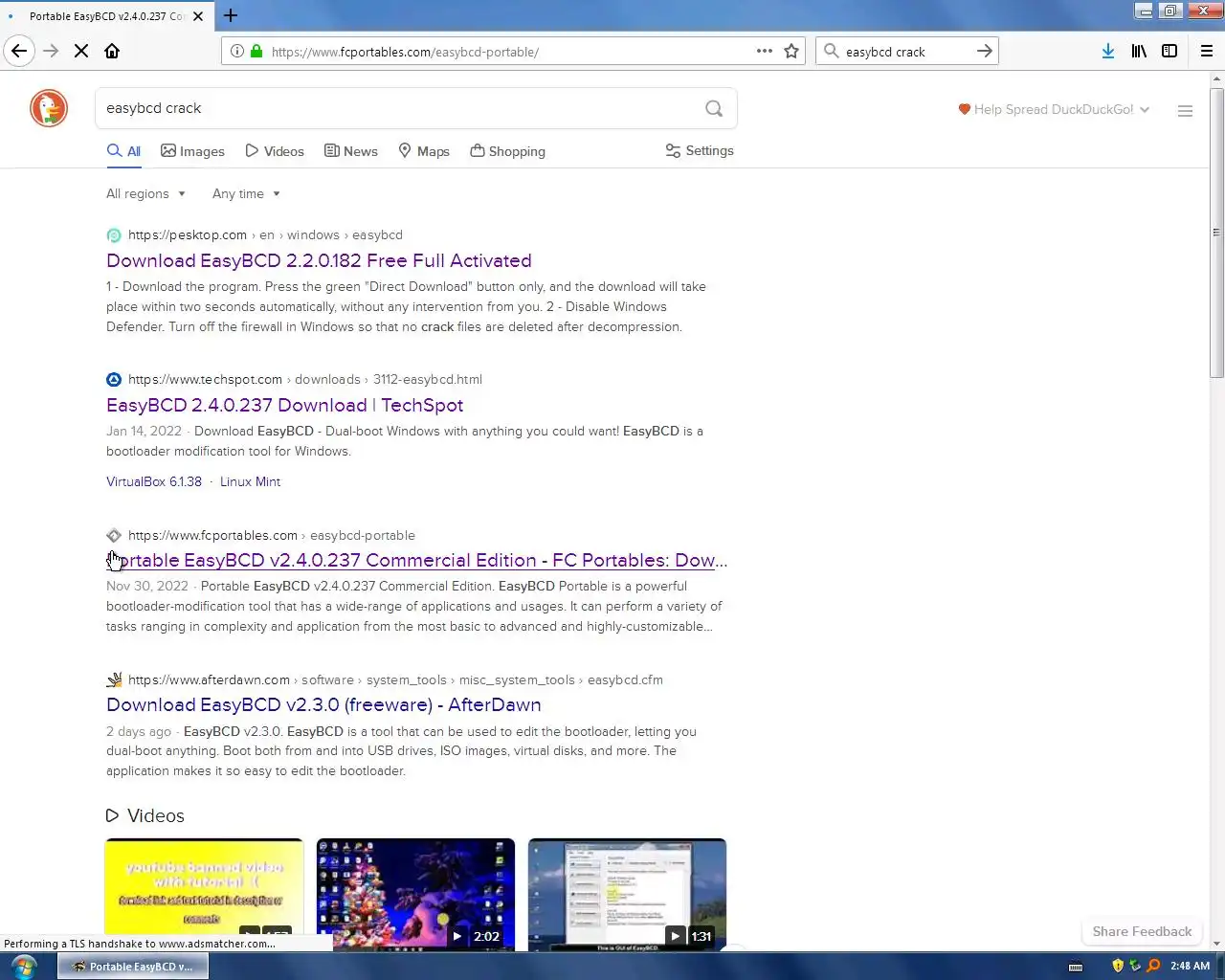
Task: Go back with browser back arrow
Action: coord(19,51)
